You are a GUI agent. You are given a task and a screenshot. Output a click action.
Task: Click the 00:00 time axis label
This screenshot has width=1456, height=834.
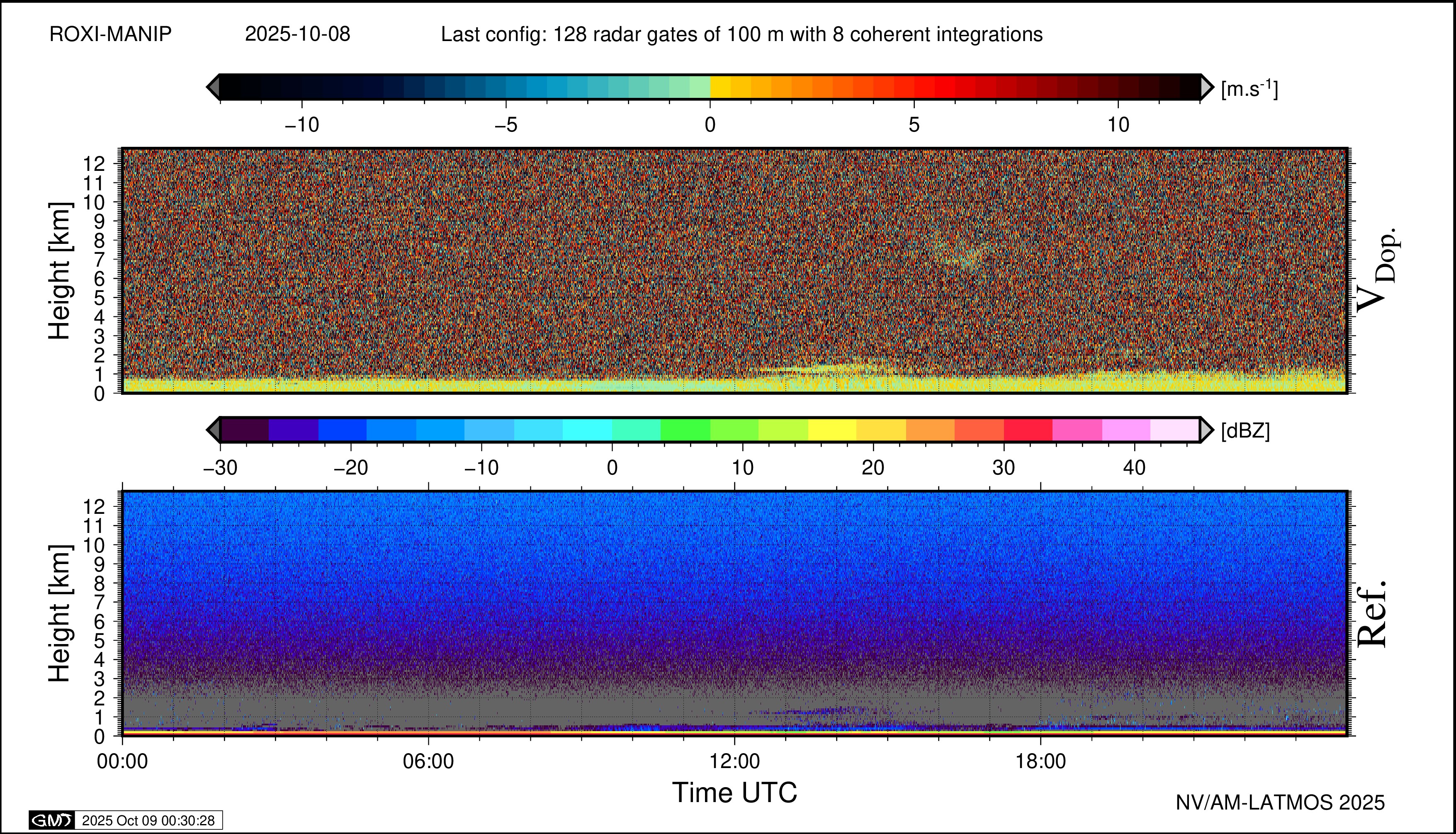click(122, 761)
